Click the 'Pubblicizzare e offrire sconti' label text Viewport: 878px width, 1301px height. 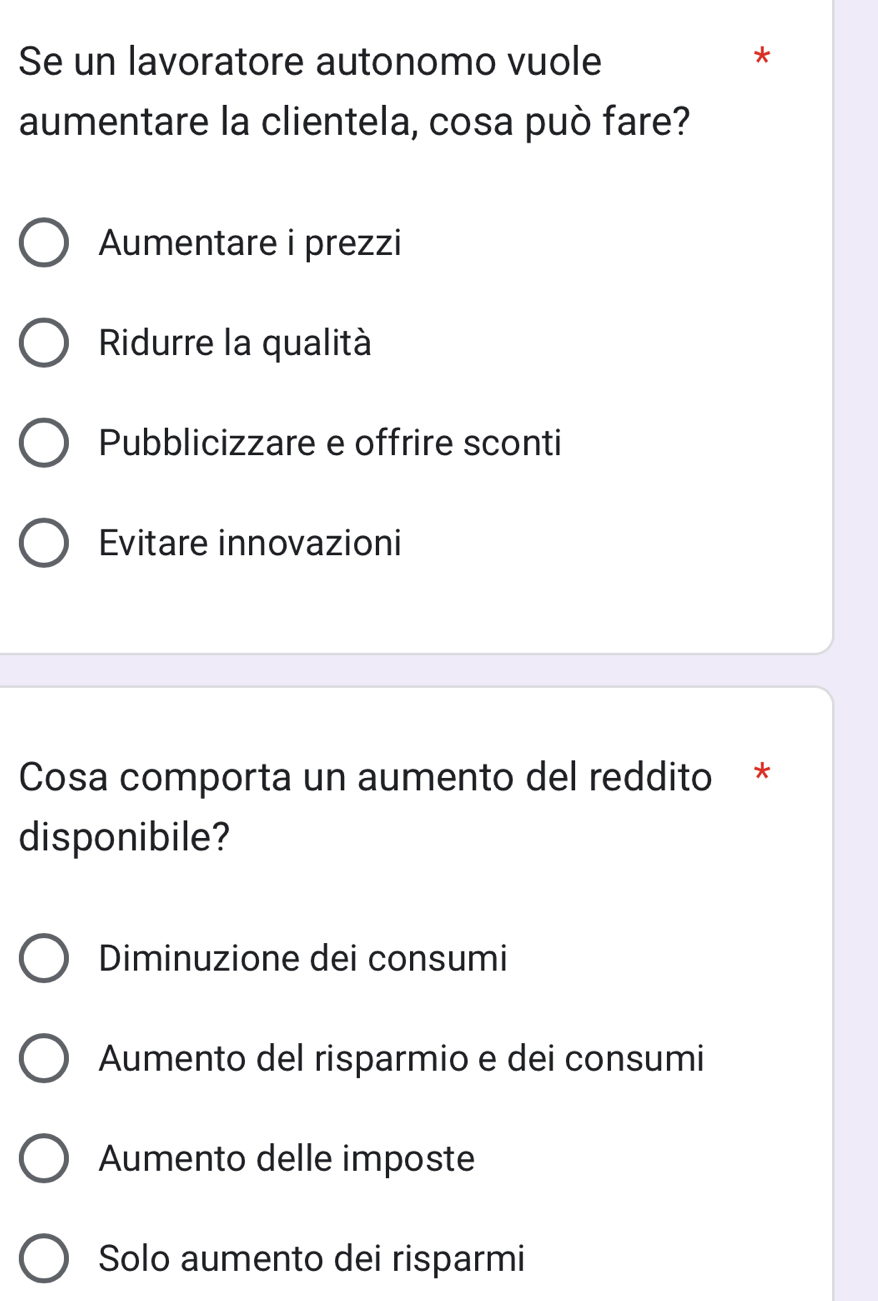point(330,443)
